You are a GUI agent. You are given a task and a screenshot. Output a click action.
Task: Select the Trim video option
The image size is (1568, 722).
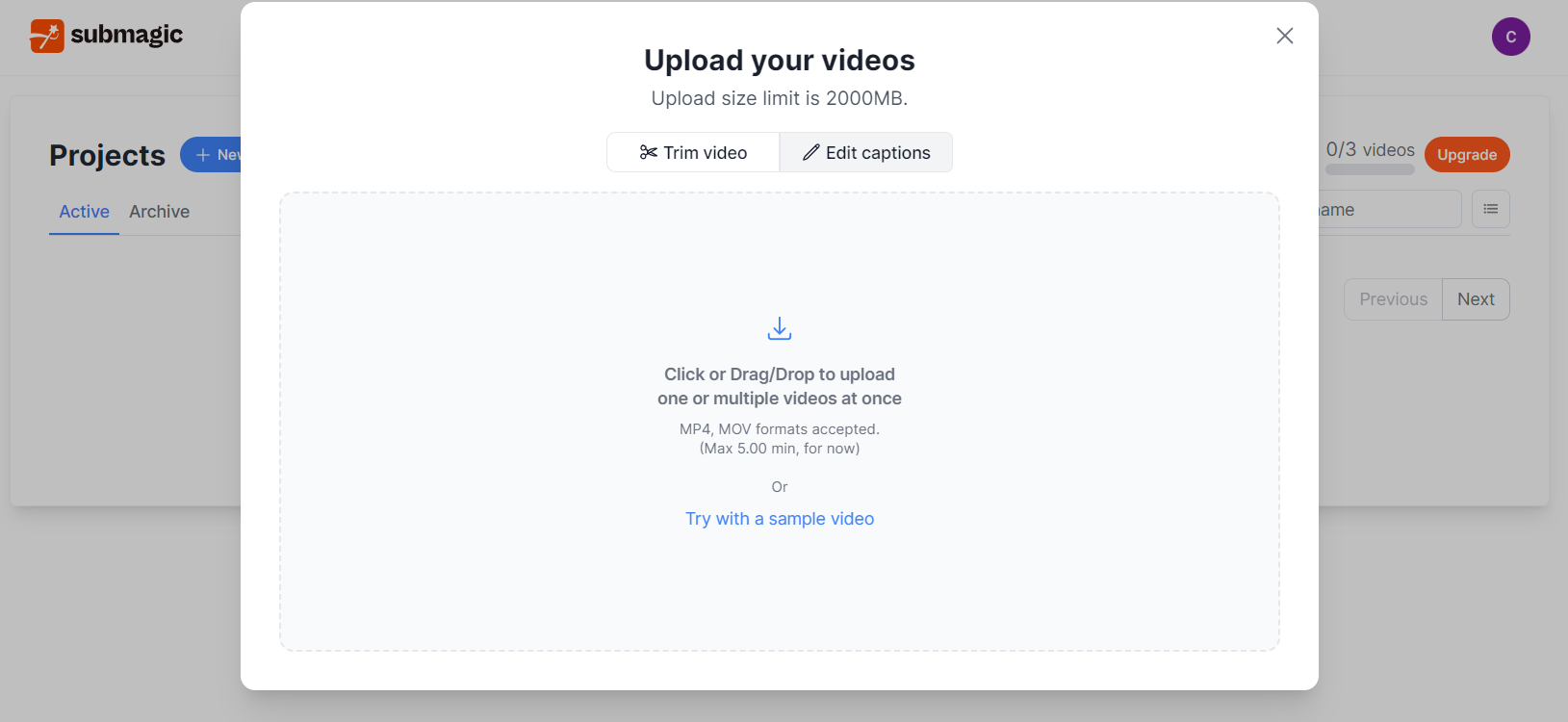click(x=693, y=152)
